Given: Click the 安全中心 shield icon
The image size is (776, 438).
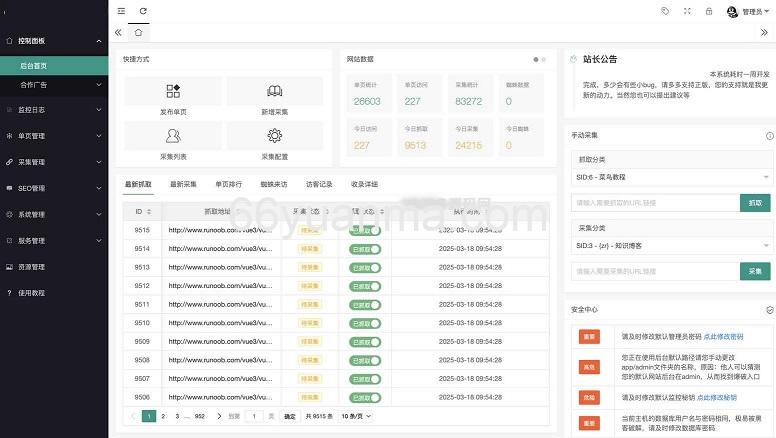Looking at the screenshot, I should pos(770,310).
